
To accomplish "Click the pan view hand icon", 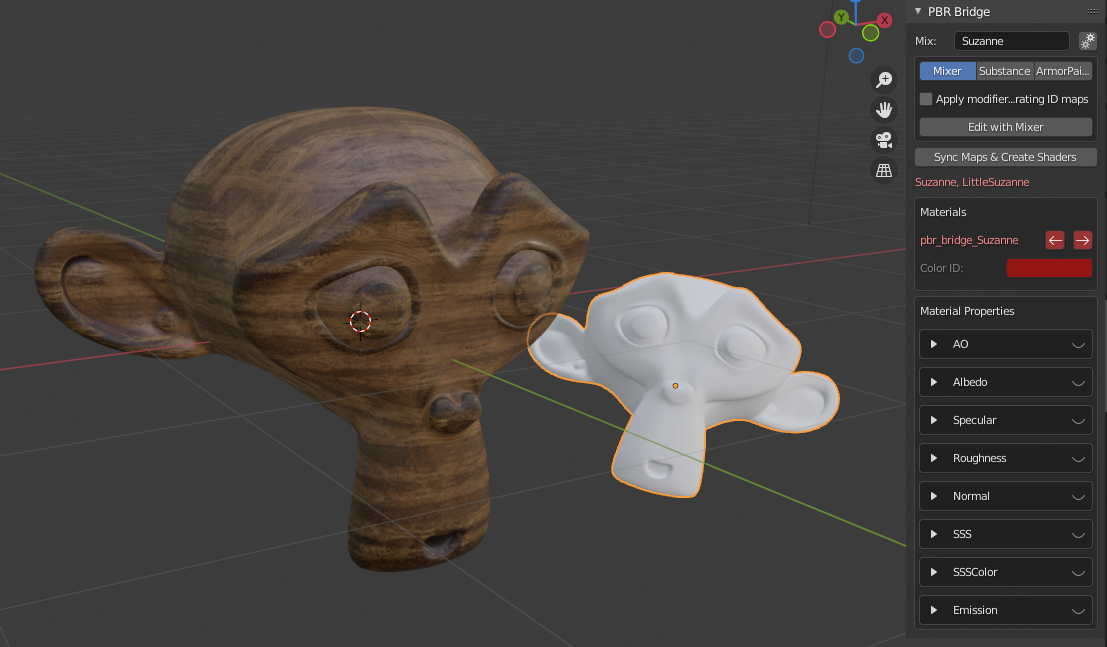I will coord(884,110).
